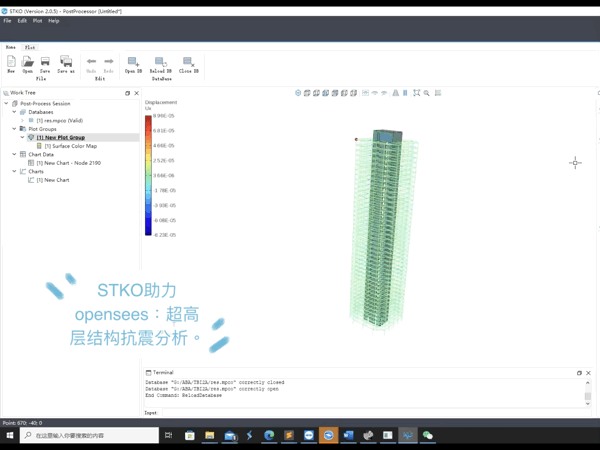Select '[1] New Chart' under Charts
This screenshot has height=450, width=600.
(x=53, y=180)
